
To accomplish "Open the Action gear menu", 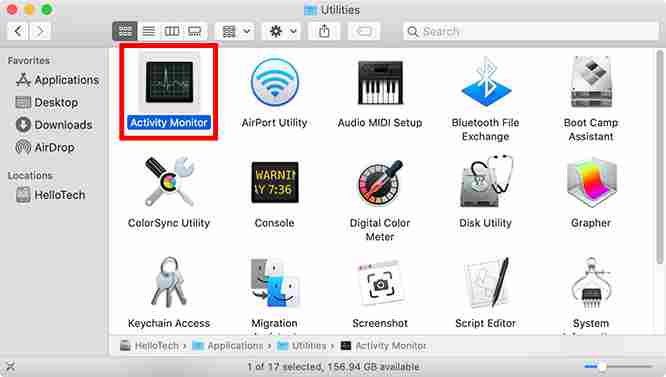I will click(282, 31).
